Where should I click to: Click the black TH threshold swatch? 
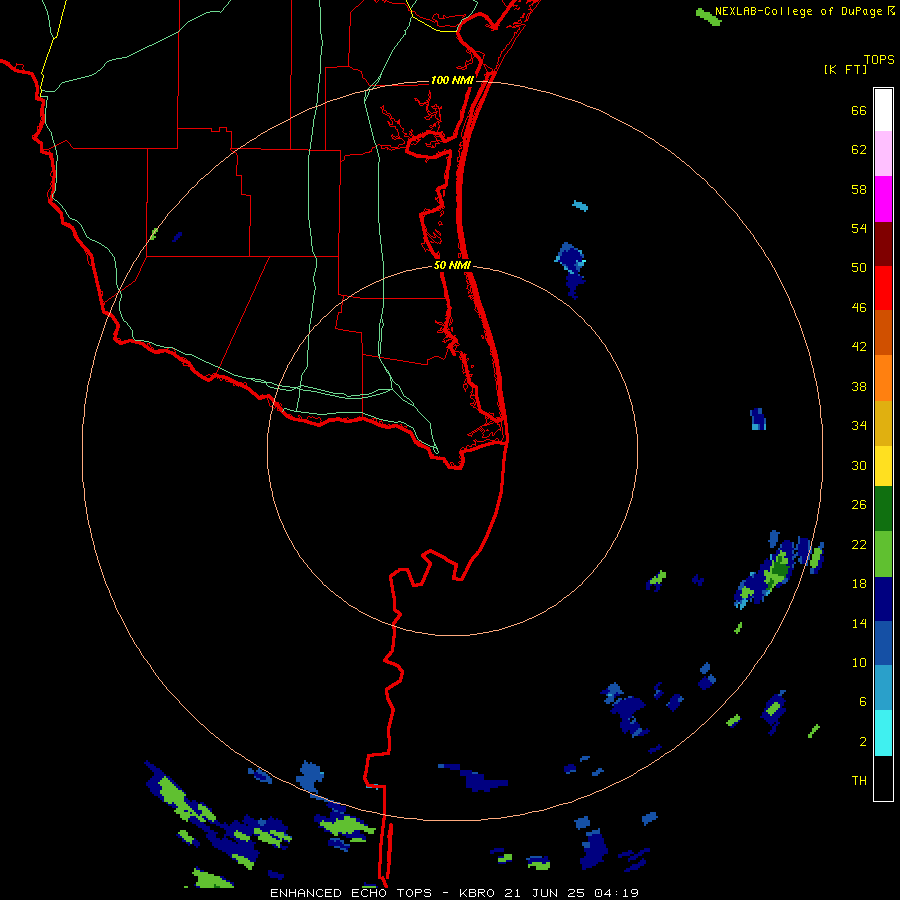pyautogui.click(x=883, y=778)
